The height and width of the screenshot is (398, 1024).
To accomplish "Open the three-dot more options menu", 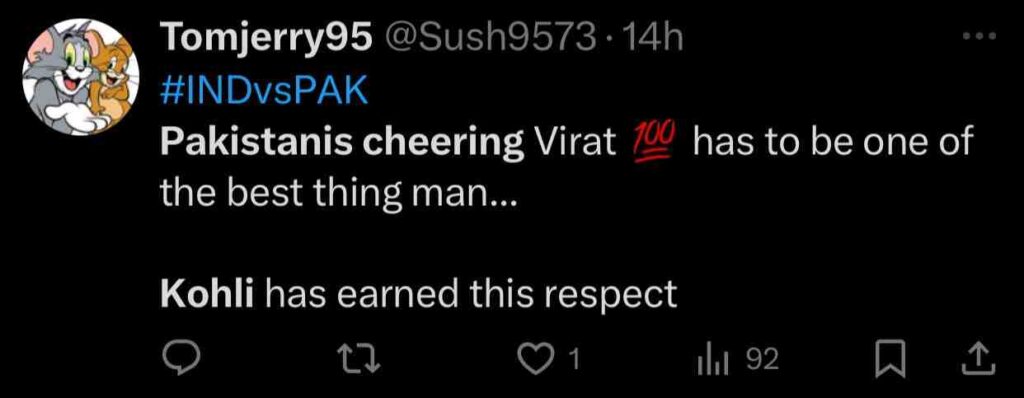I will tap(980, 37).
